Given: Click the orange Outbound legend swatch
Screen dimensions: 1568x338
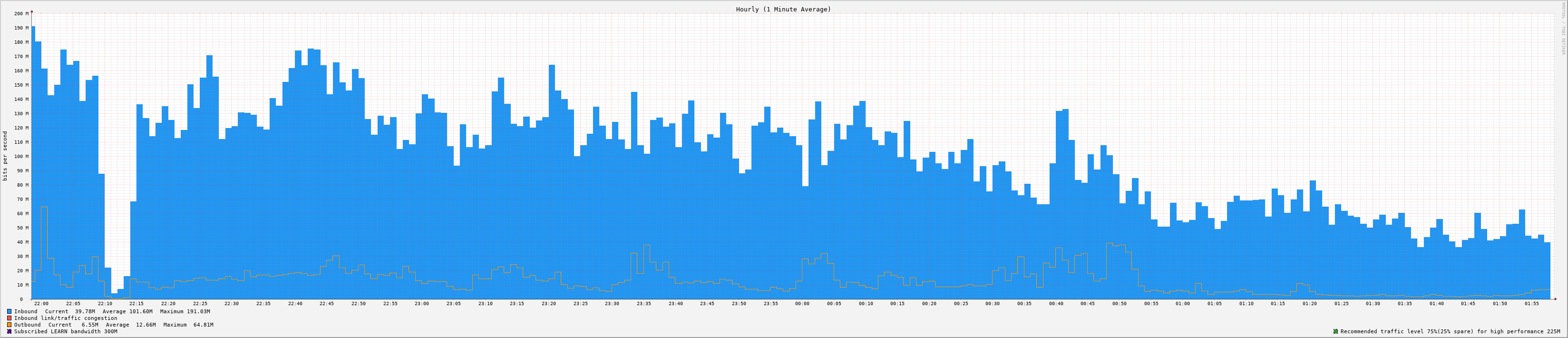Looking at the screenshot, I should (x=9, y=325).
